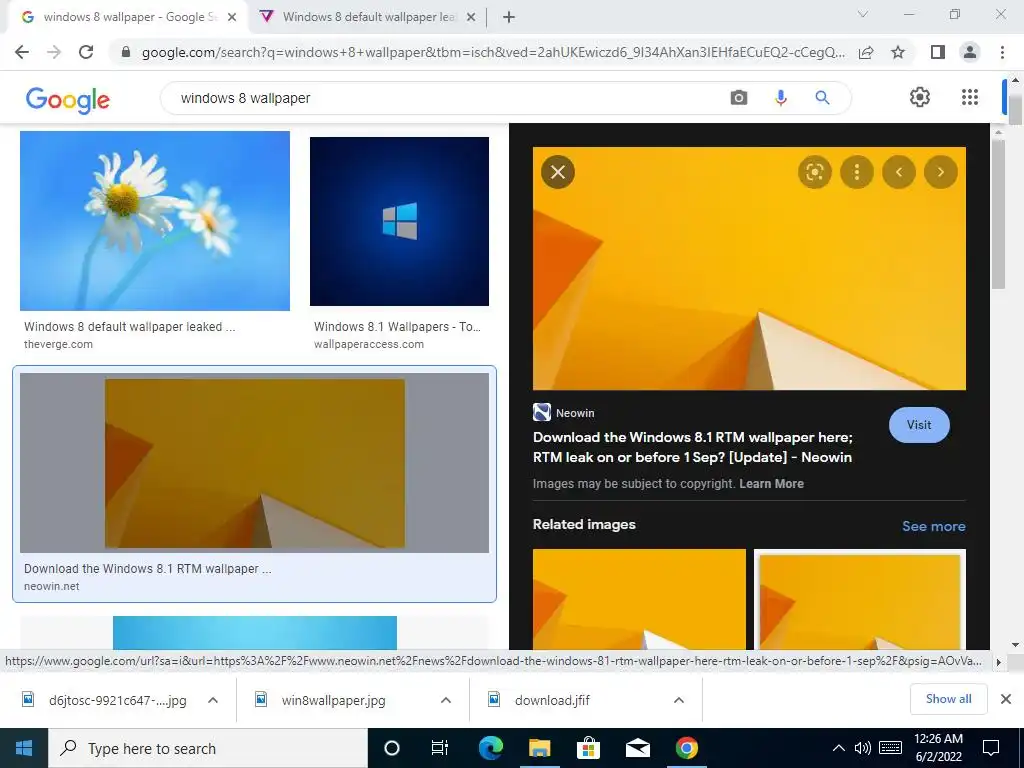This screenshot has width=1024, height=768.
Task: Close the downloads bar
Action: 1006,699
